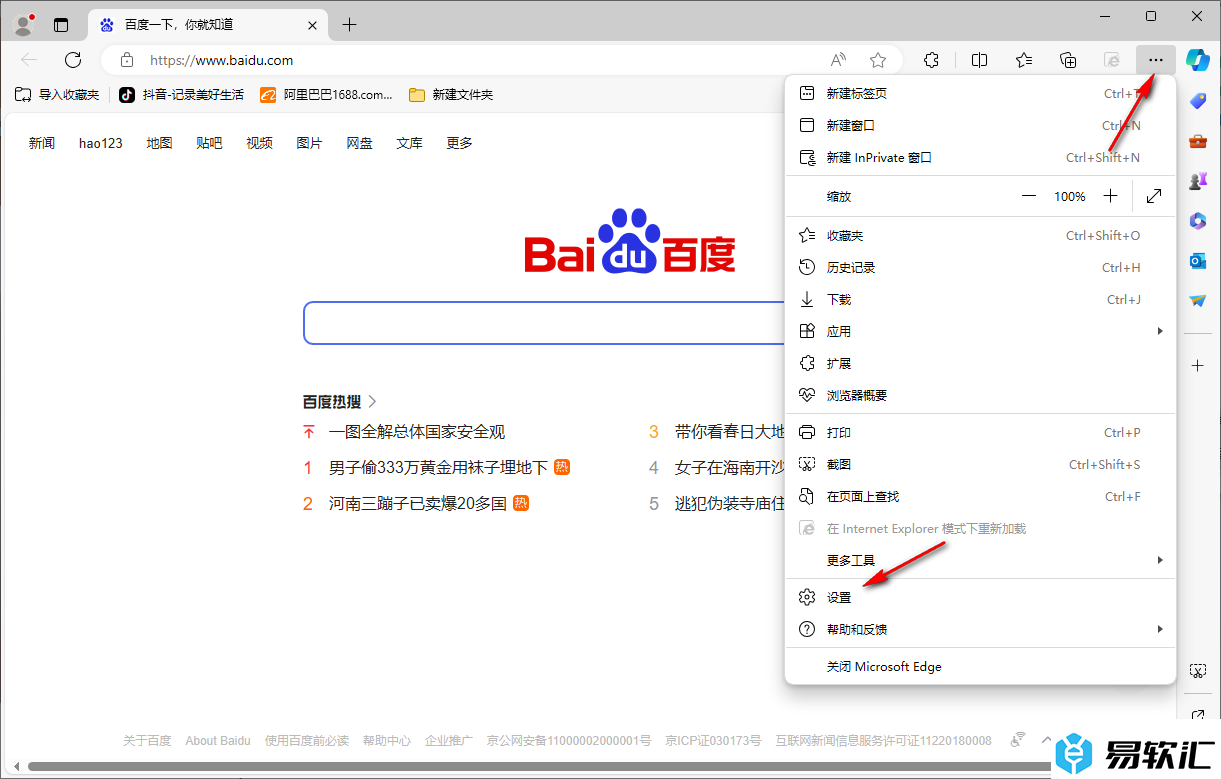
Task: Open the Collections toolbar icon
Action: pyautogui.click(x=1068, y=60)
